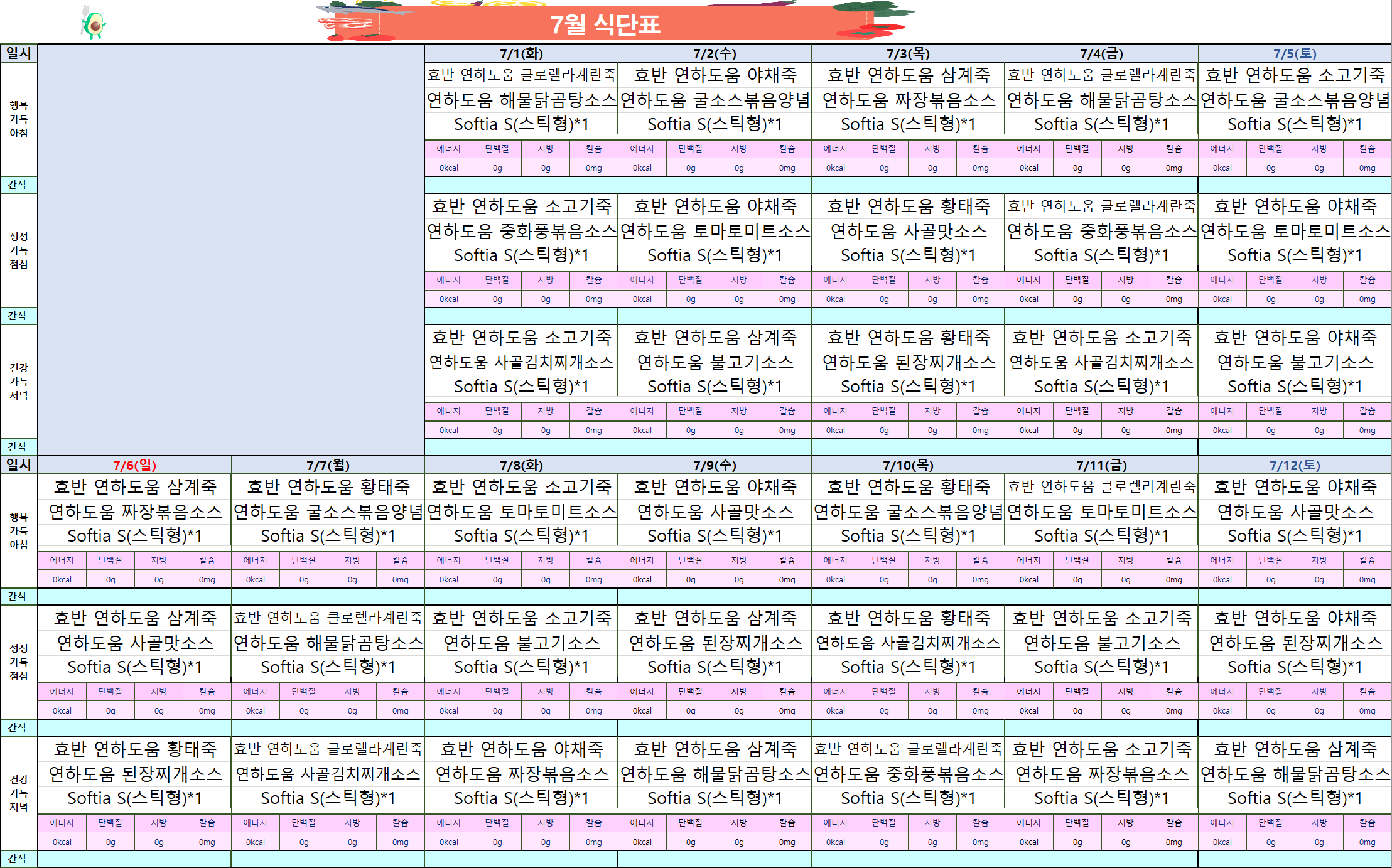Select the '7/8(화)' date header

point(521,466)
